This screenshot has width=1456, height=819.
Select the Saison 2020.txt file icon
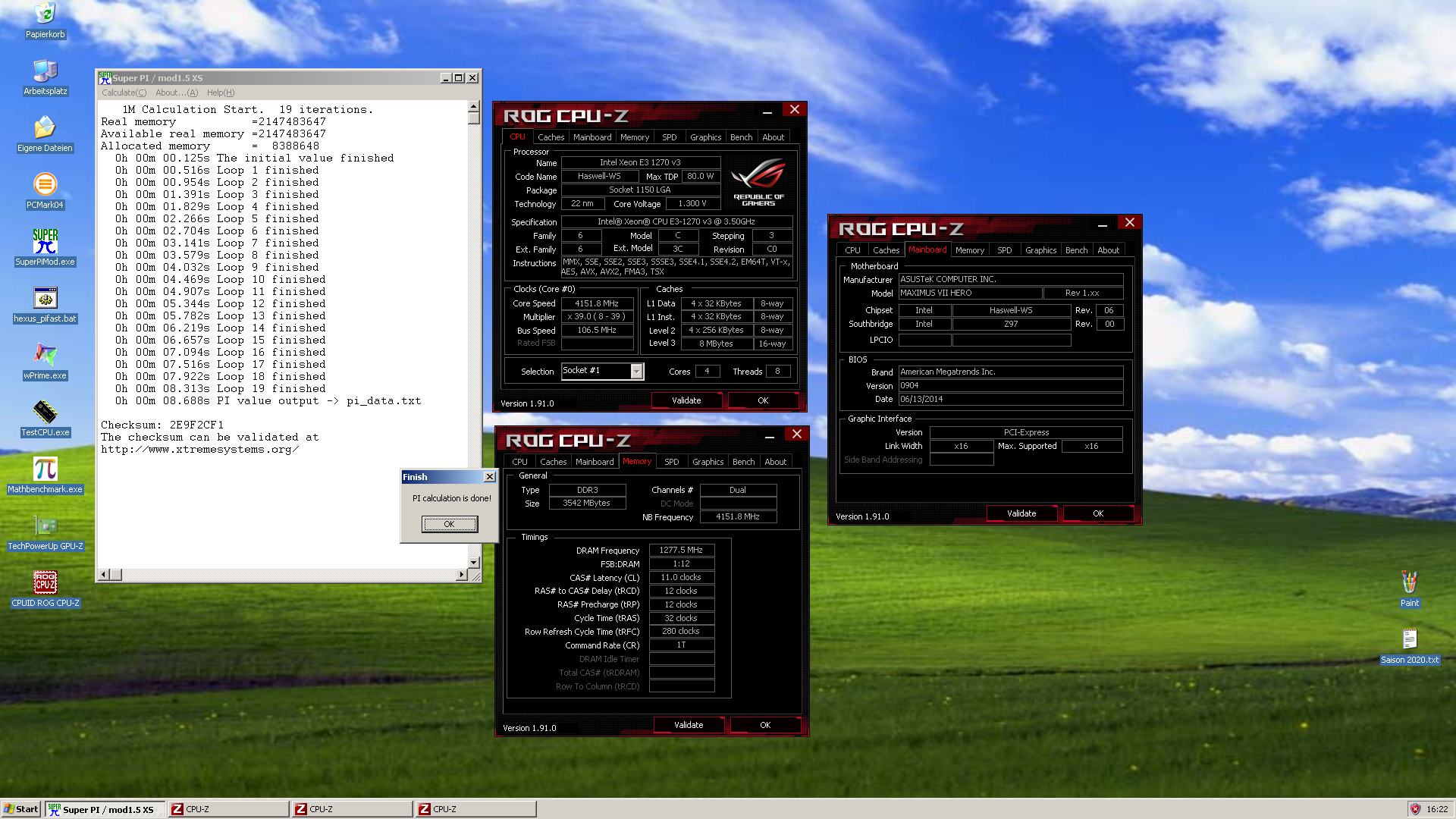click(x=1409, y=646)
